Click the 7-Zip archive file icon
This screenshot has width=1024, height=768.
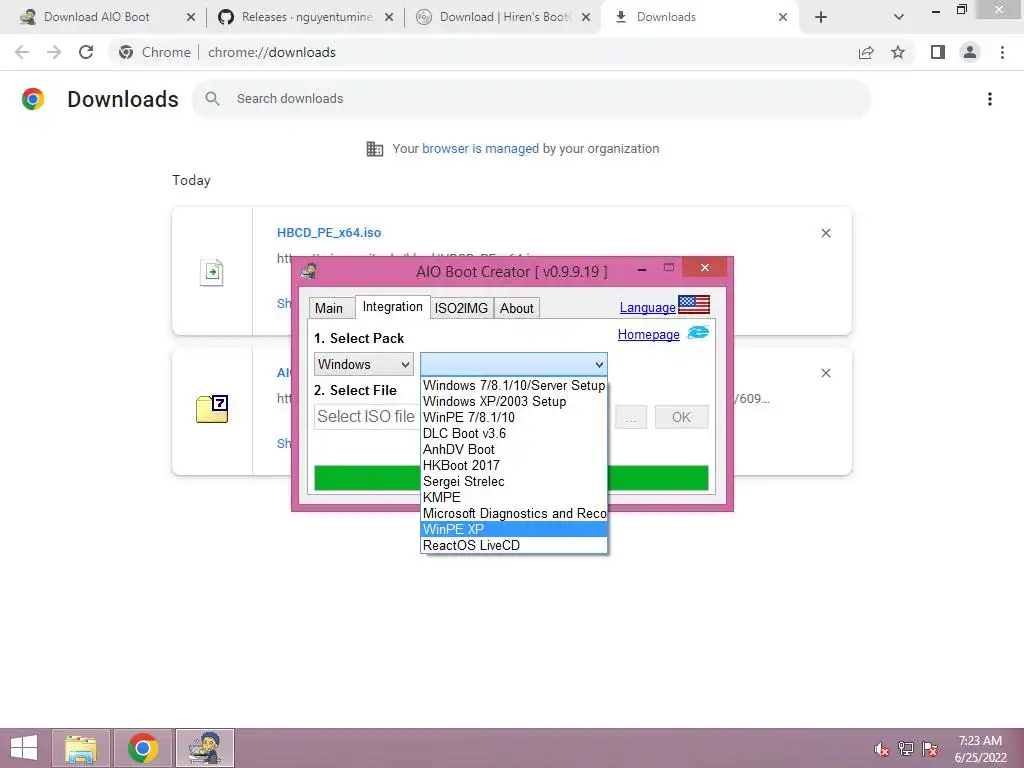coord(212,409)
